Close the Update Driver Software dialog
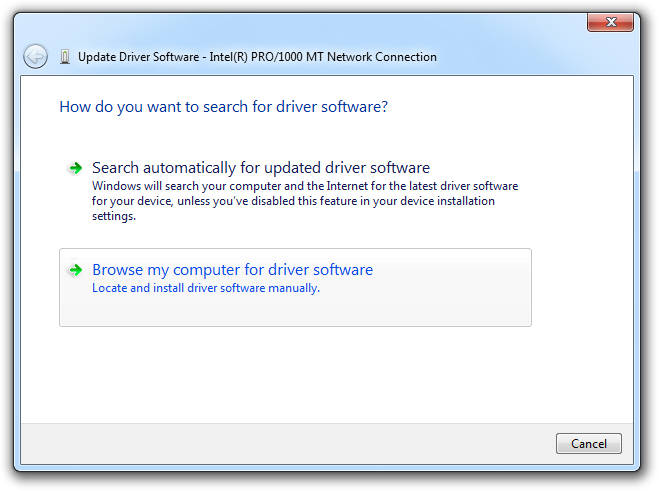The width and height of the screenshot is (659, 491). 610,22
